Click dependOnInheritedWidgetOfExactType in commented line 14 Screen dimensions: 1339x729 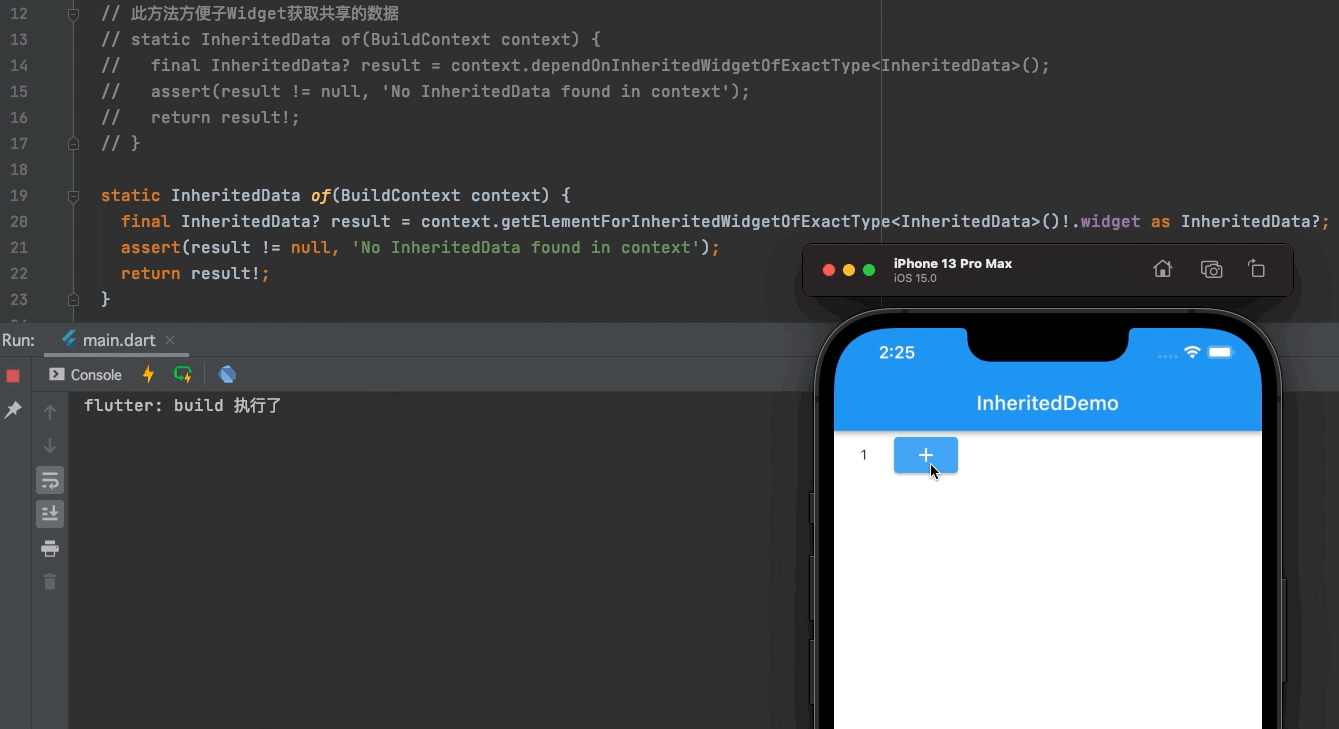point(700,66)
